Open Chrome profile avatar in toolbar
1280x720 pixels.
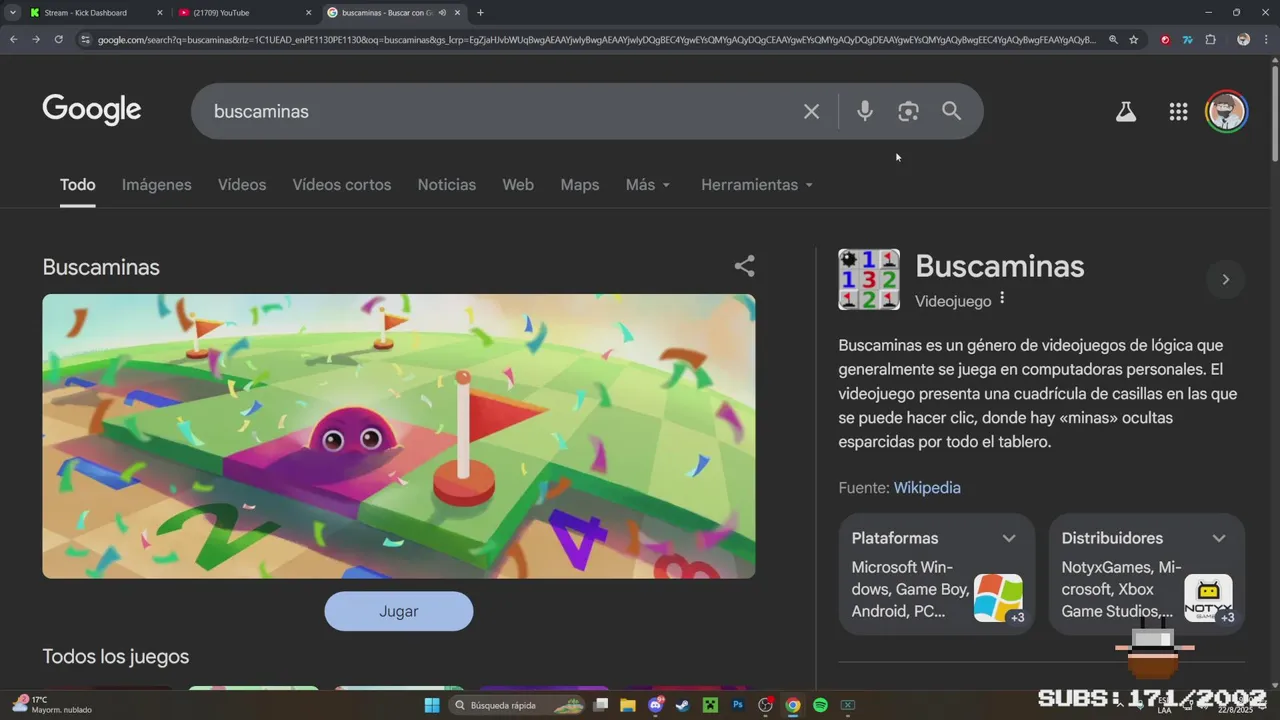1243,40
